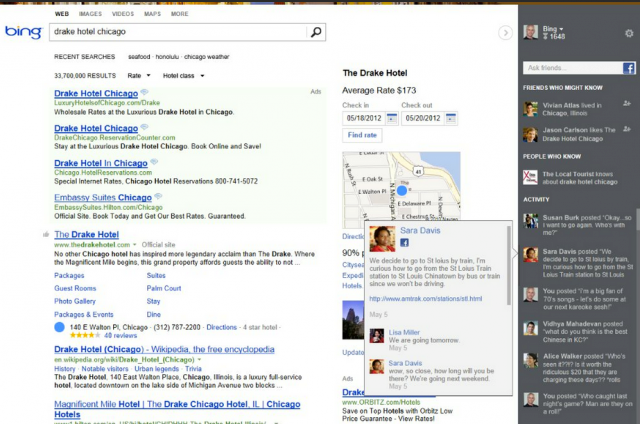
Task: Click the magnifier search button
Action: click(x=316, y=32)
